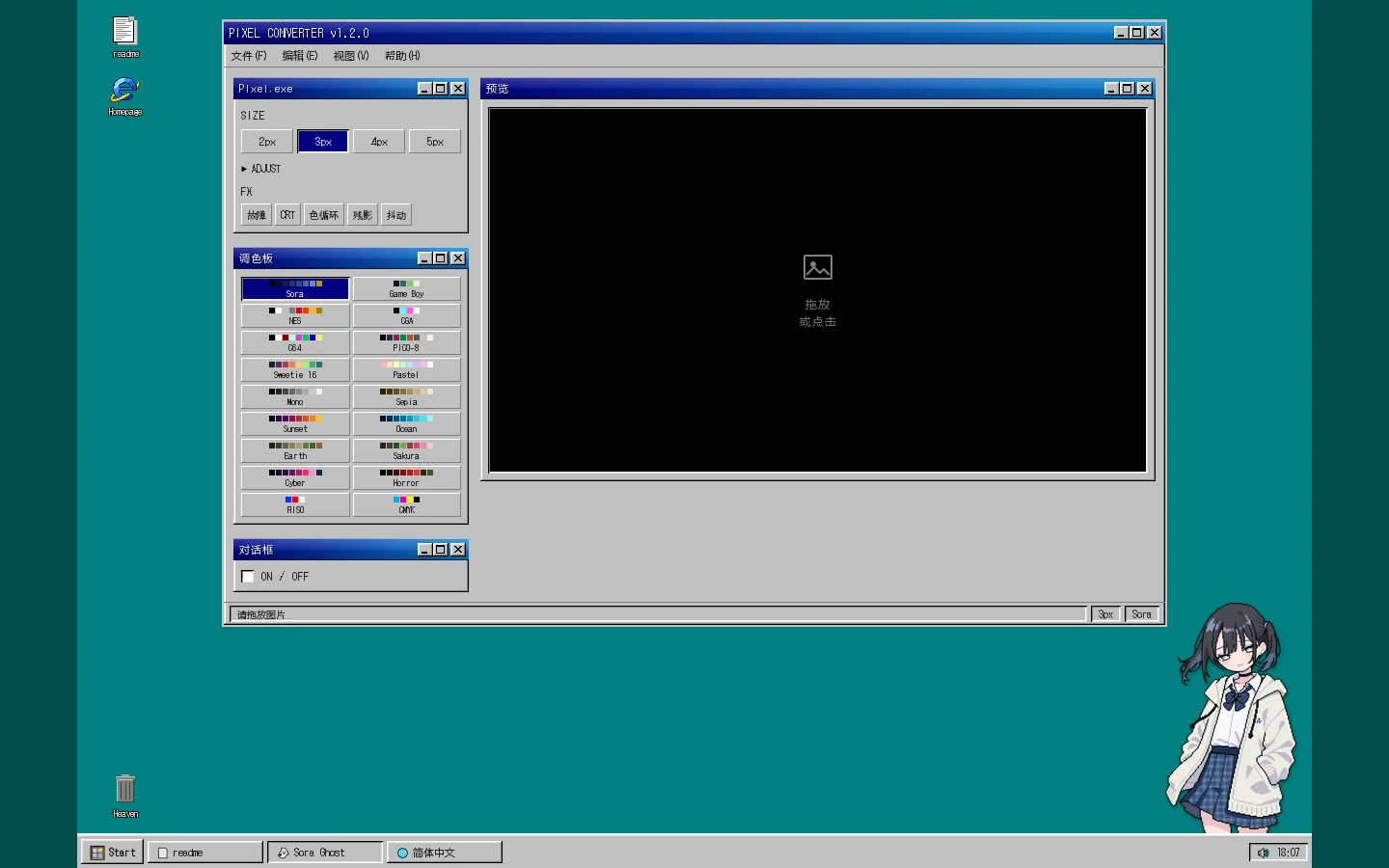Choose the Sunset palette
This screenshot has width=1389, height=868.
(x=295, y=423)
